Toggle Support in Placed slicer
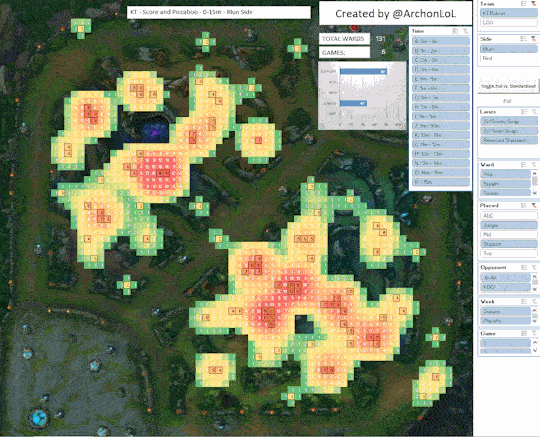Viewport: 540px width, 437px height. coord(509,243)
